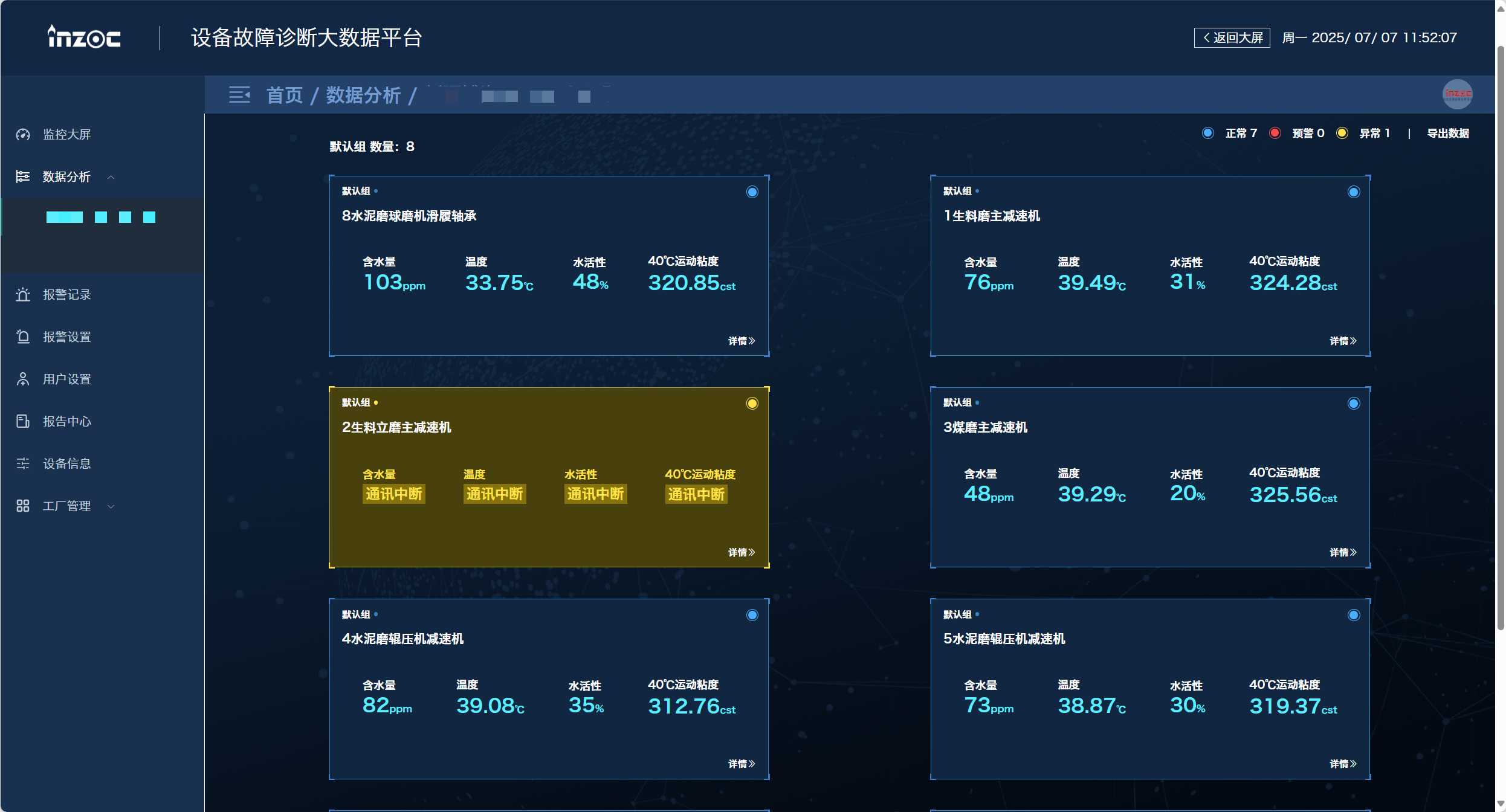Open 详情 on the 1生料磨主减速机 card
Viewport: 1506px width, 812px height.
[1343, 341]
